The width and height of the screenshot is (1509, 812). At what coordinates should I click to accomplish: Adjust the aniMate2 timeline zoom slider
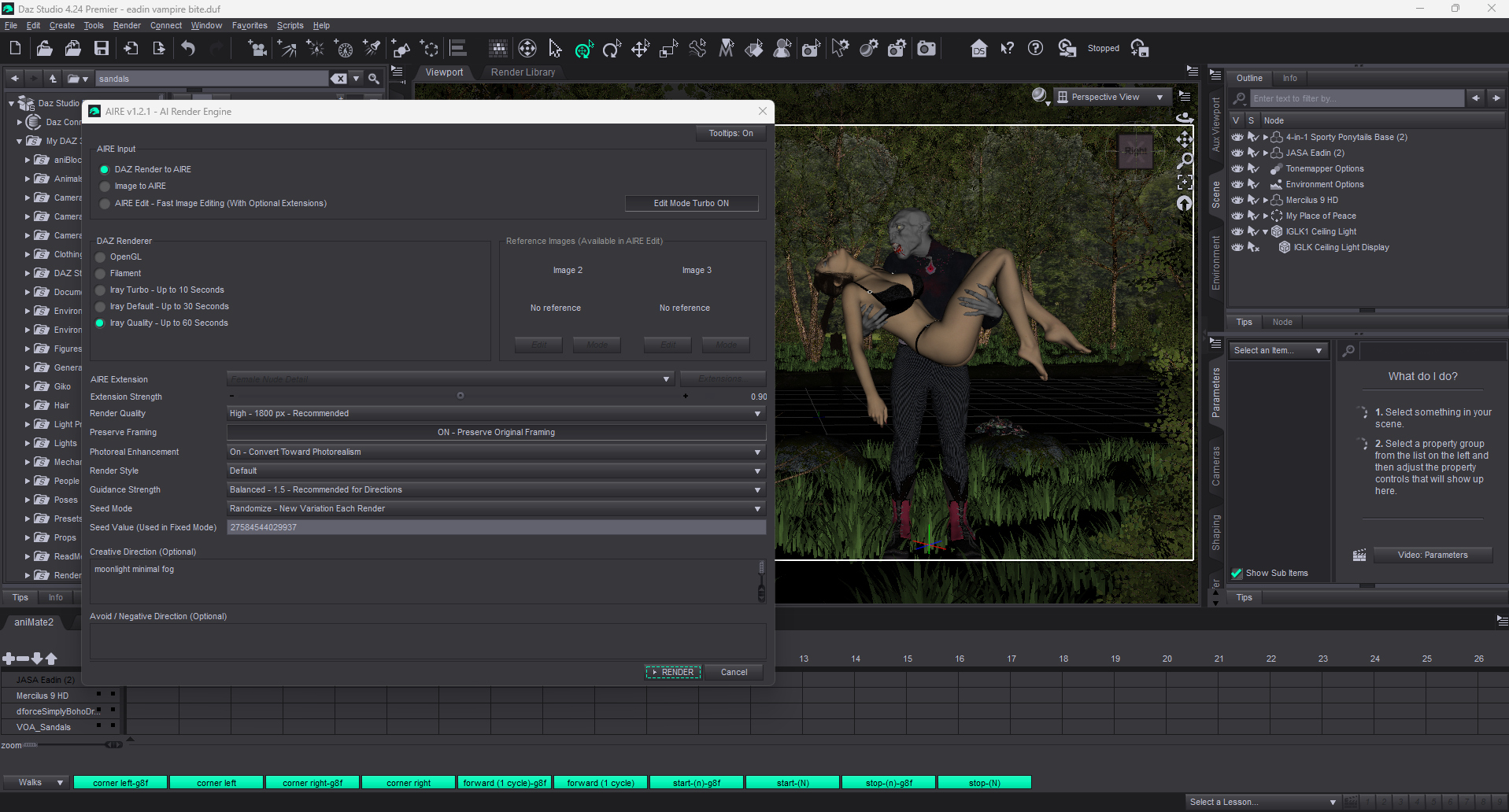click(x=113, y=744)
